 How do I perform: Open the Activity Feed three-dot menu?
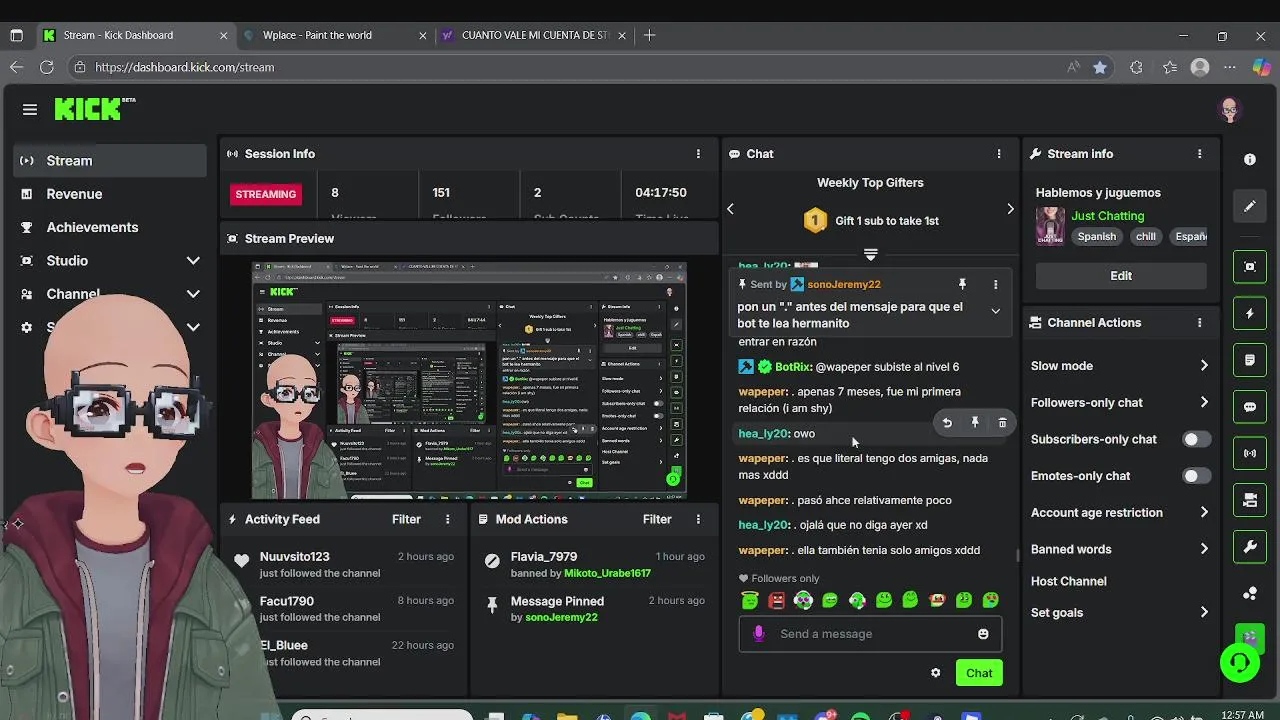click(447, 519)
